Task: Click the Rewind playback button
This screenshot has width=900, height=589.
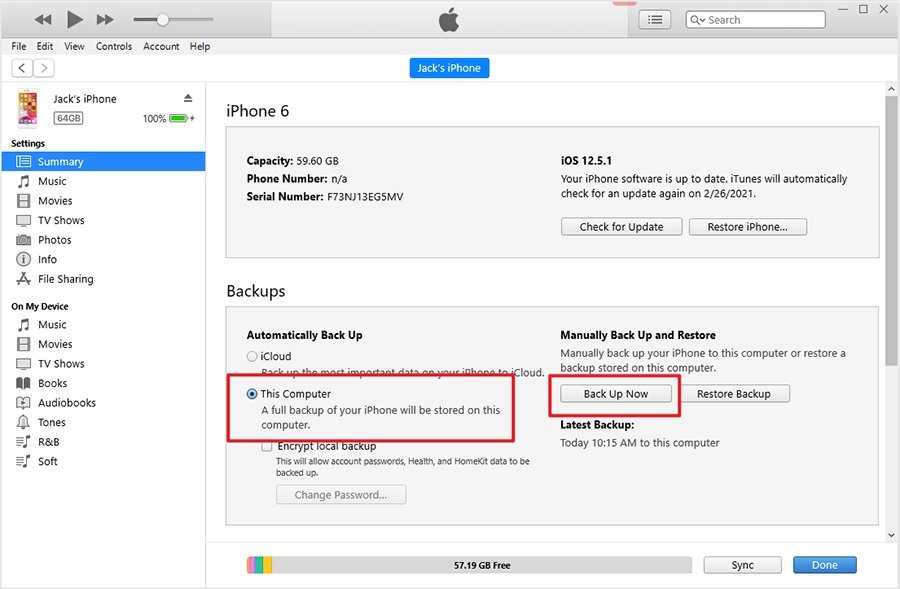Action: 42,20
